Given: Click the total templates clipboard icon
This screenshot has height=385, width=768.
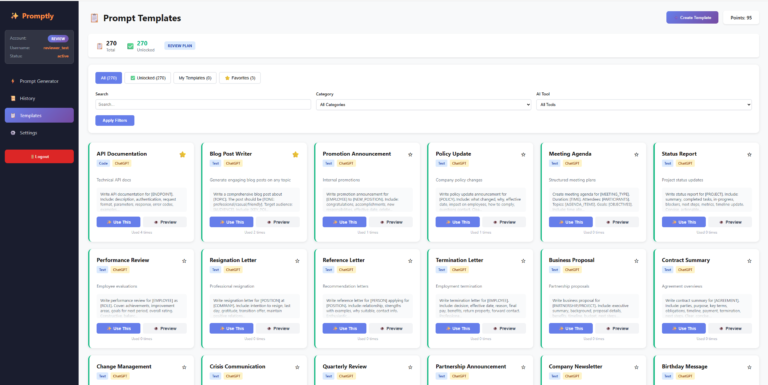Looking at the screenshot, I should [99, 46].
